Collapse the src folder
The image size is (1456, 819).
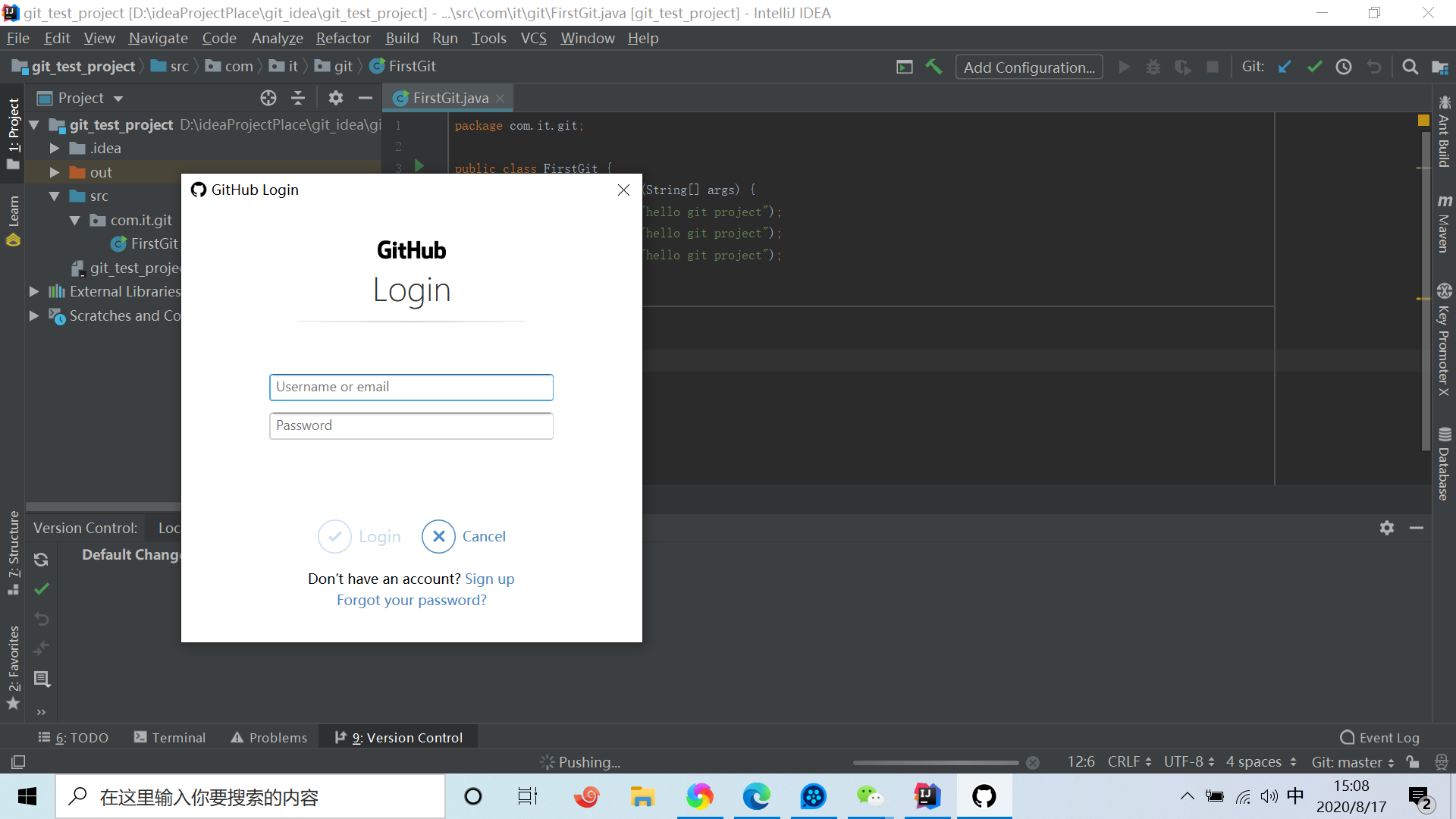[54, 196]
